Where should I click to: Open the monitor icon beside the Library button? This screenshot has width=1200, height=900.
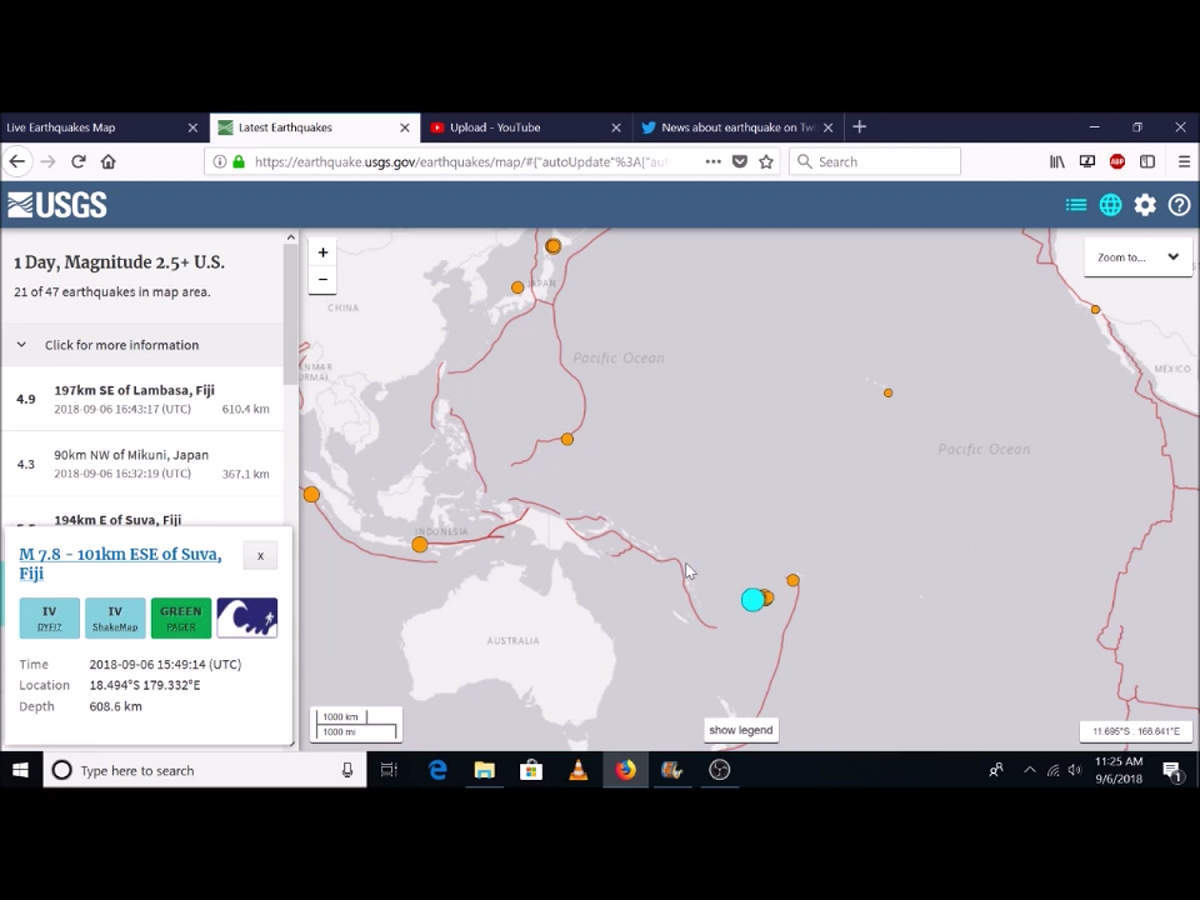[x=1088, y=161]
